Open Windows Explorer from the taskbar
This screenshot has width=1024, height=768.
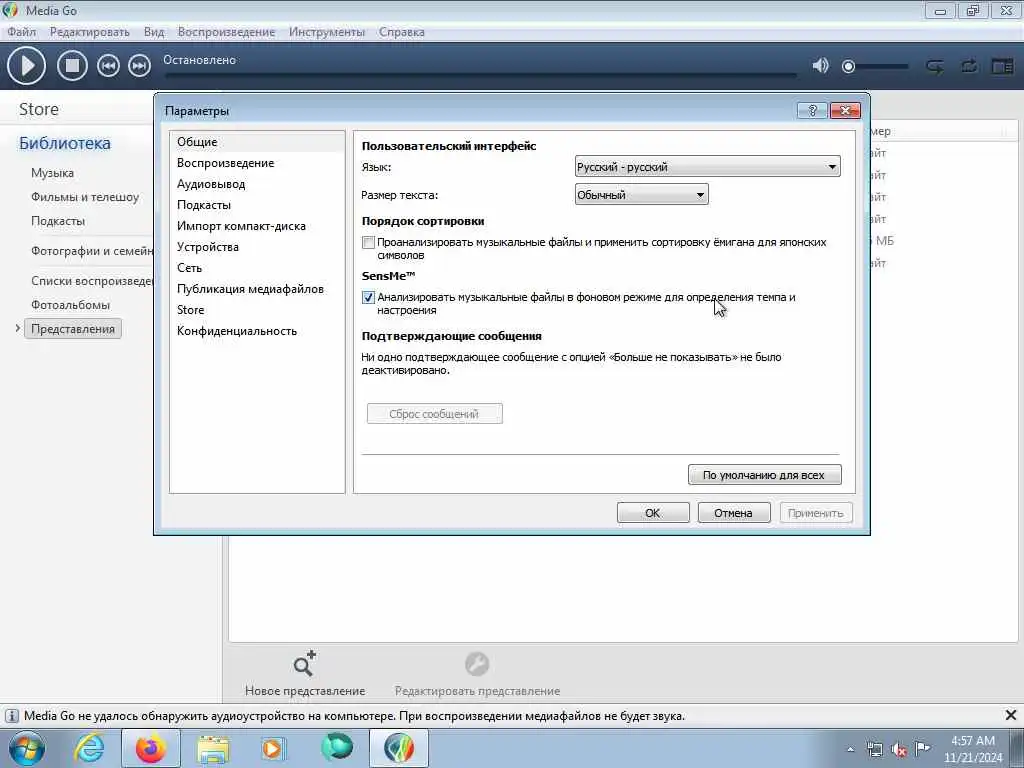(x=213, y=748)
